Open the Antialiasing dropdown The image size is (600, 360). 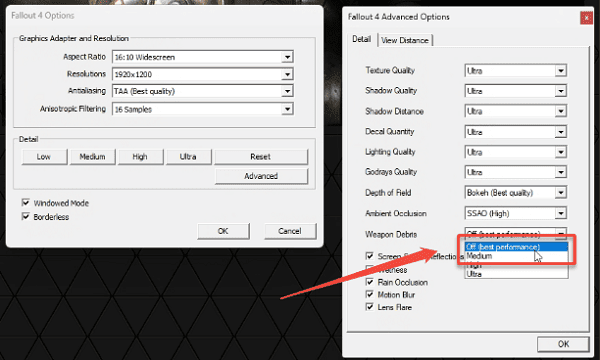[203, 91]
